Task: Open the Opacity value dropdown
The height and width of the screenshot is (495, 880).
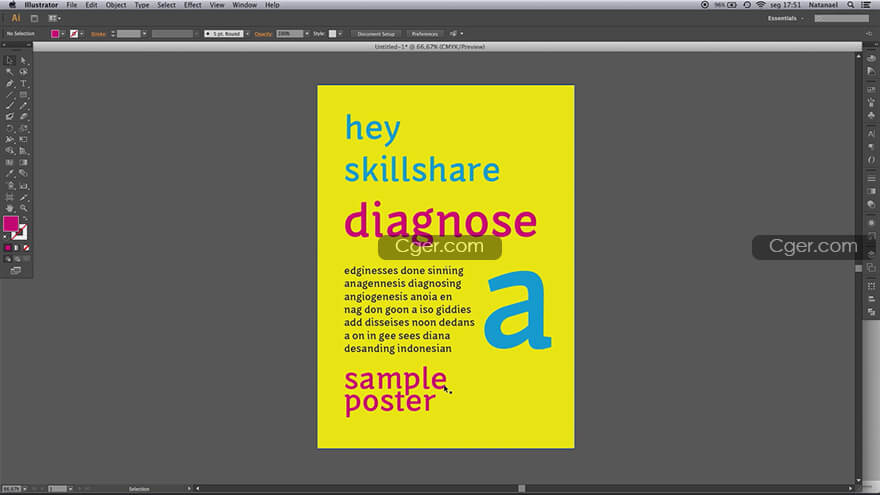Action: tap(306, 34)
